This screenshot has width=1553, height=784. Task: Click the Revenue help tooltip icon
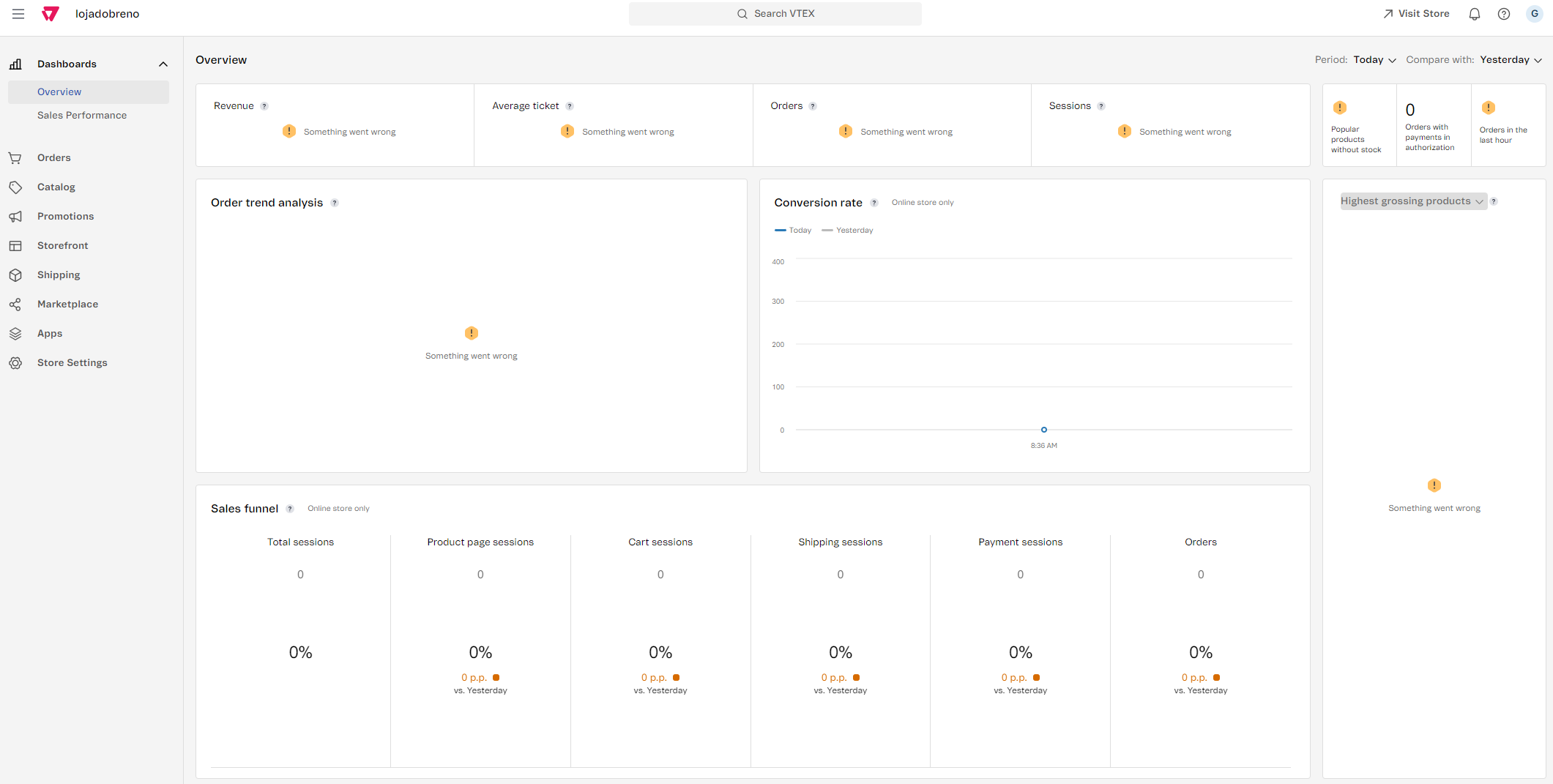point(264,106)
